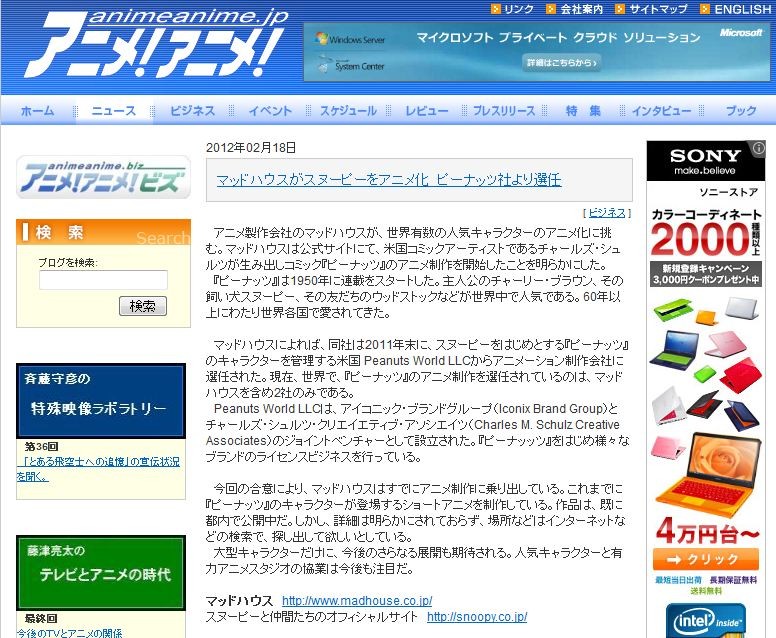Focus the ブログを検索 text field

coord(103,280)
